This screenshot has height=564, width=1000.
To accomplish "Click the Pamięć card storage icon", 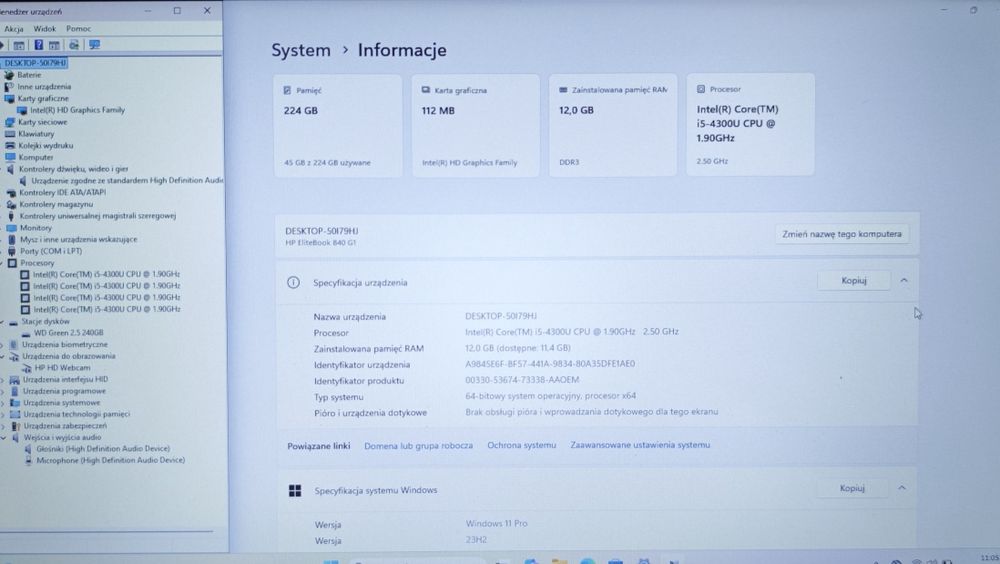I will [x=287, y=91].
